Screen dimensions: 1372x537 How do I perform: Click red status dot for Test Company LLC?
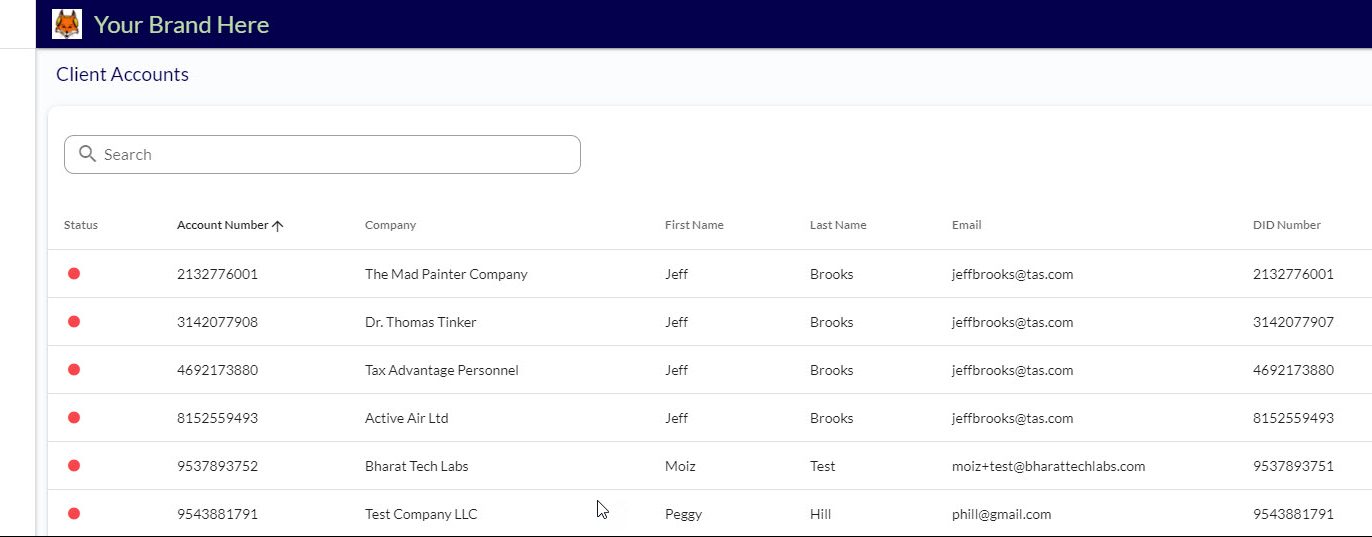point(74,514)
